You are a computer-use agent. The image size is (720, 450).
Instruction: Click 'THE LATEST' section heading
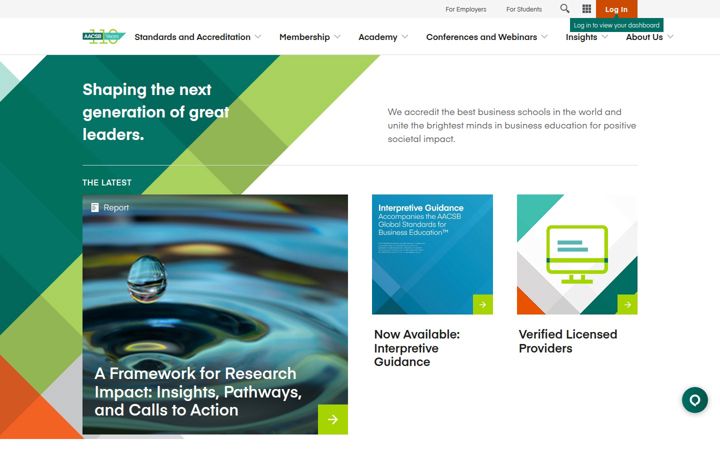pos(107,182)
